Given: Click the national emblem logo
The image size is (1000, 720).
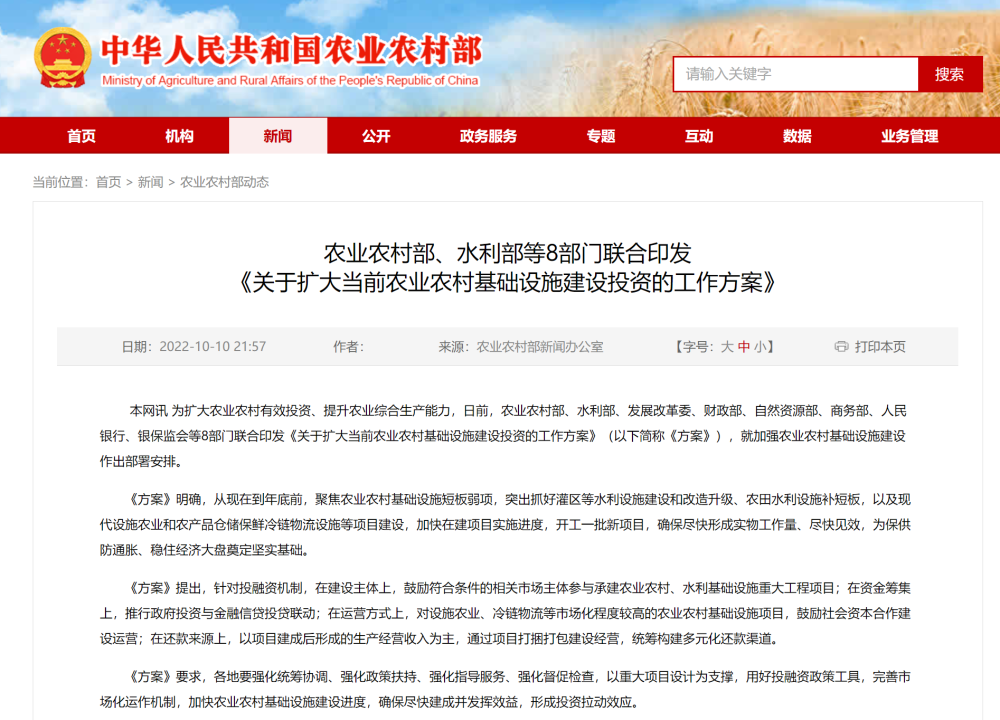Looking at the screenshot, I should coord(62,58).
